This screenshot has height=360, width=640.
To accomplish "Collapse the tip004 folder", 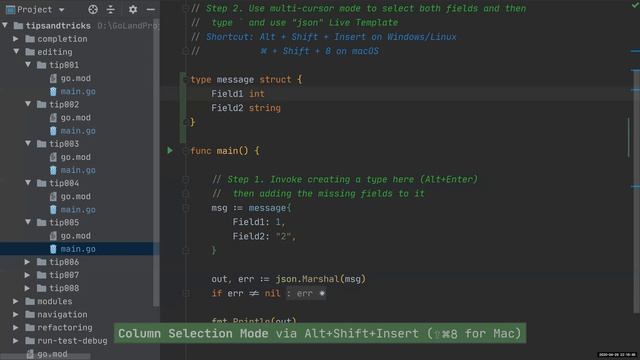I will (x=28, y=183).
